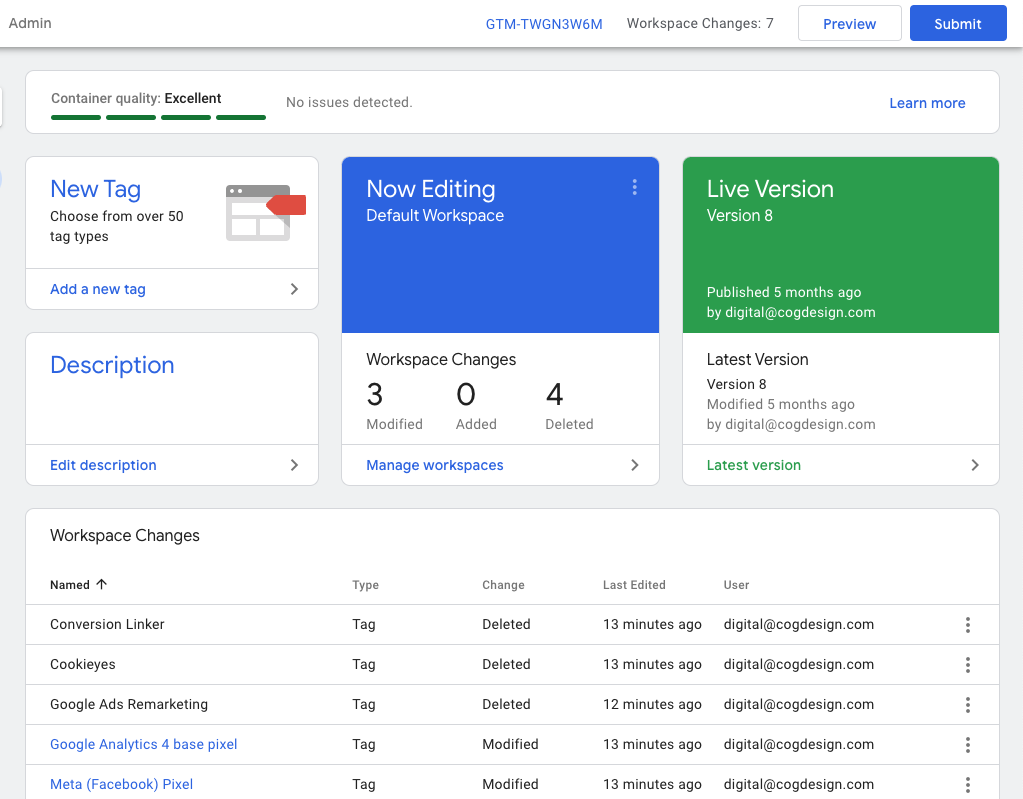Open the Google Analytics 4 base pixel row menu
The width and height of the screenshot is (1023, 799).
point(968,745)
